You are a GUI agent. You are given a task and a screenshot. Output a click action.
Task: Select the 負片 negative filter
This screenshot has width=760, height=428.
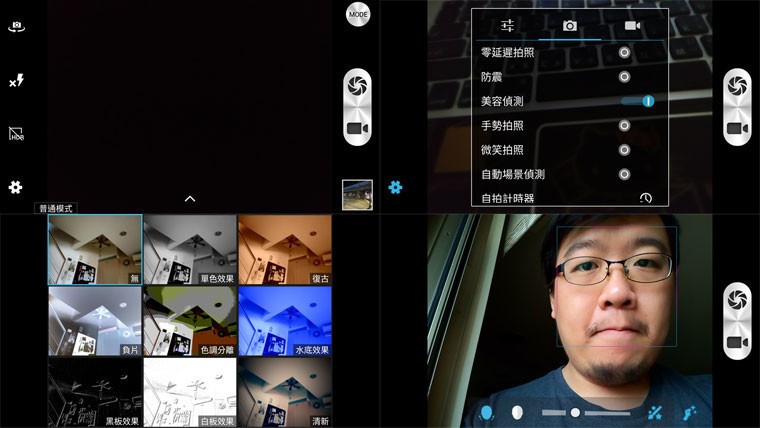tap(95, 321)
